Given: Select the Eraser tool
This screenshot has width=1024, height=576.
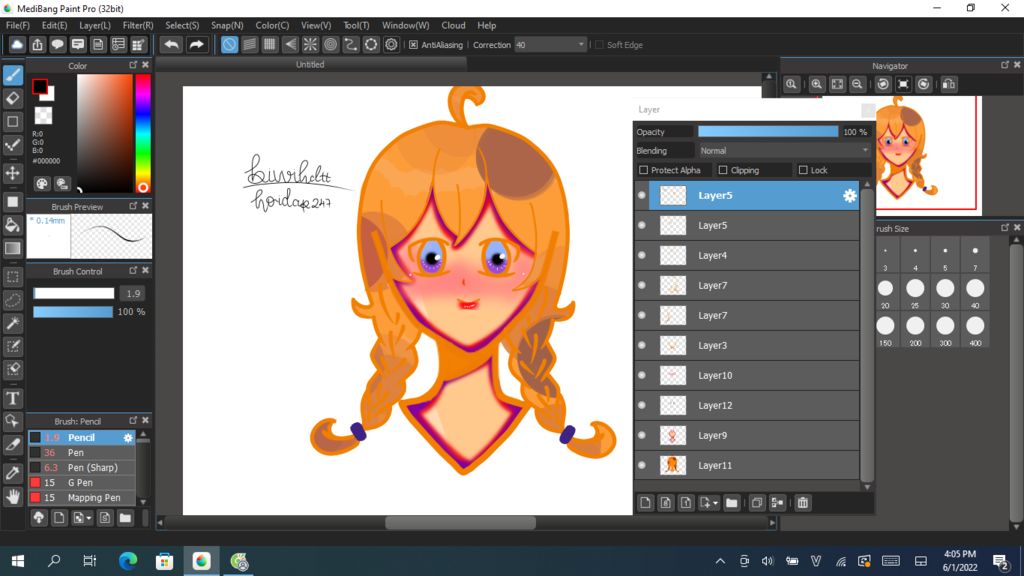Looking at the screenshot, I should 12,99.
